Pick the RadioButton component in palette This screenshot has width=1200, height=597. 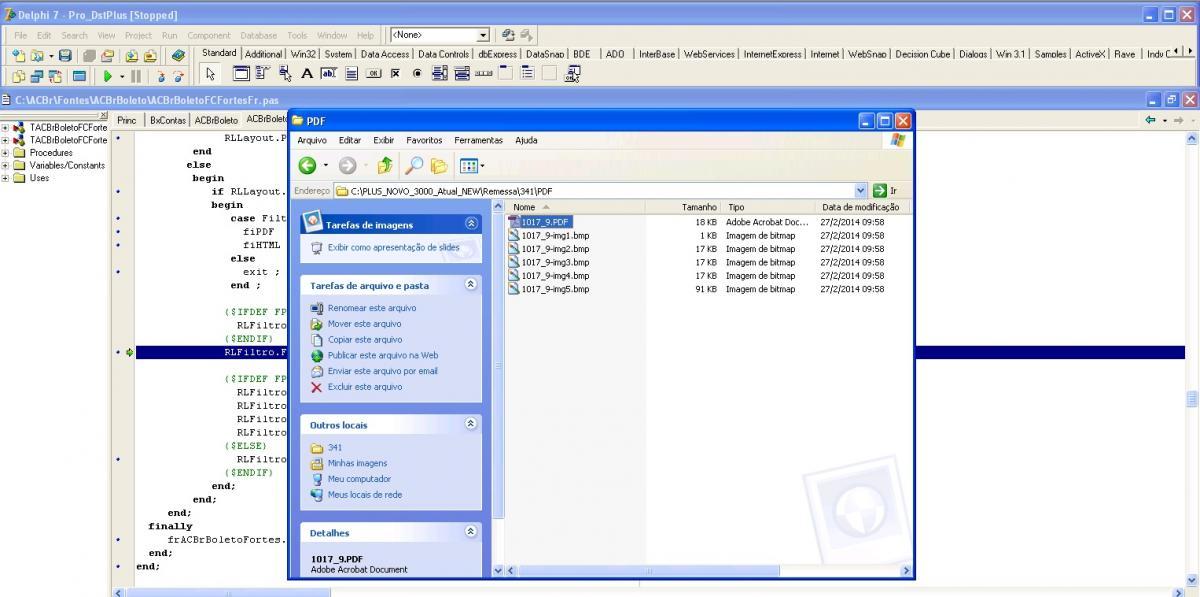point(417,74)
